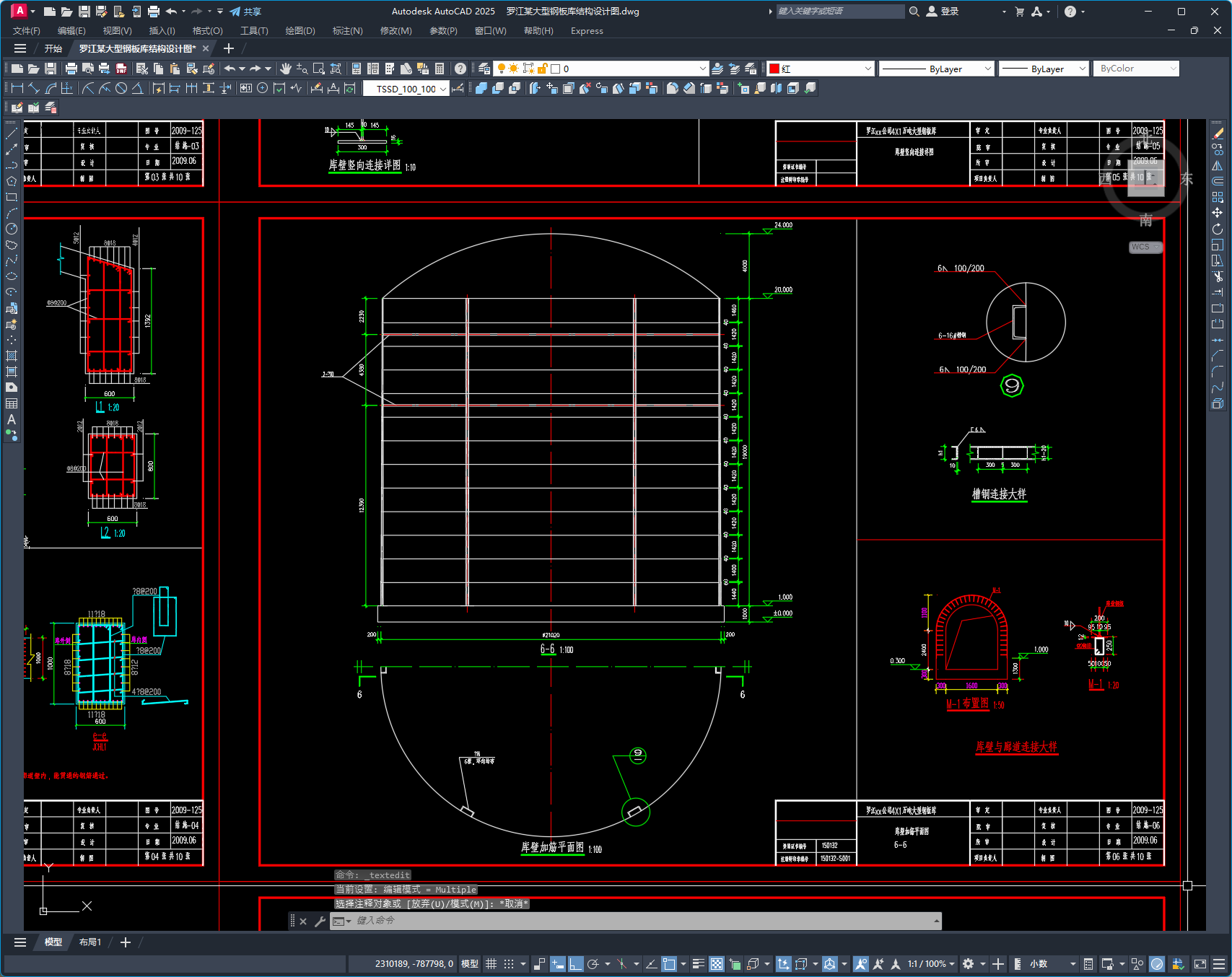1232x977 pixels.
Task: Toggle lineweight display in status bar
Action: (698, 964)
